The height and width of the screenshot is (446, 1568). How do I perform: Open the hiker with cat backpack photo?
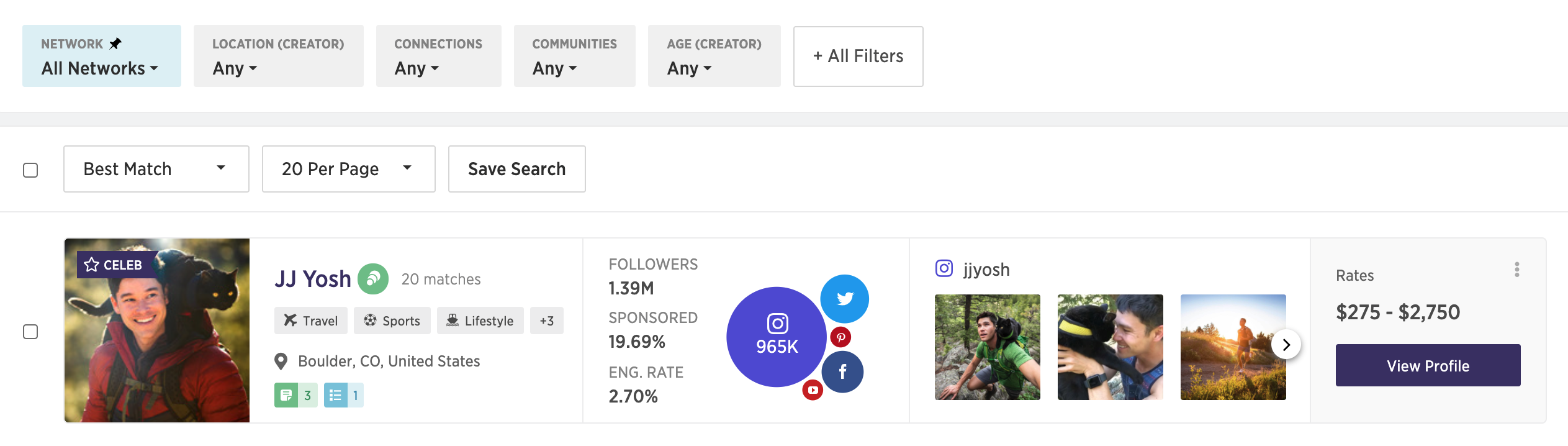coord(988,347)
